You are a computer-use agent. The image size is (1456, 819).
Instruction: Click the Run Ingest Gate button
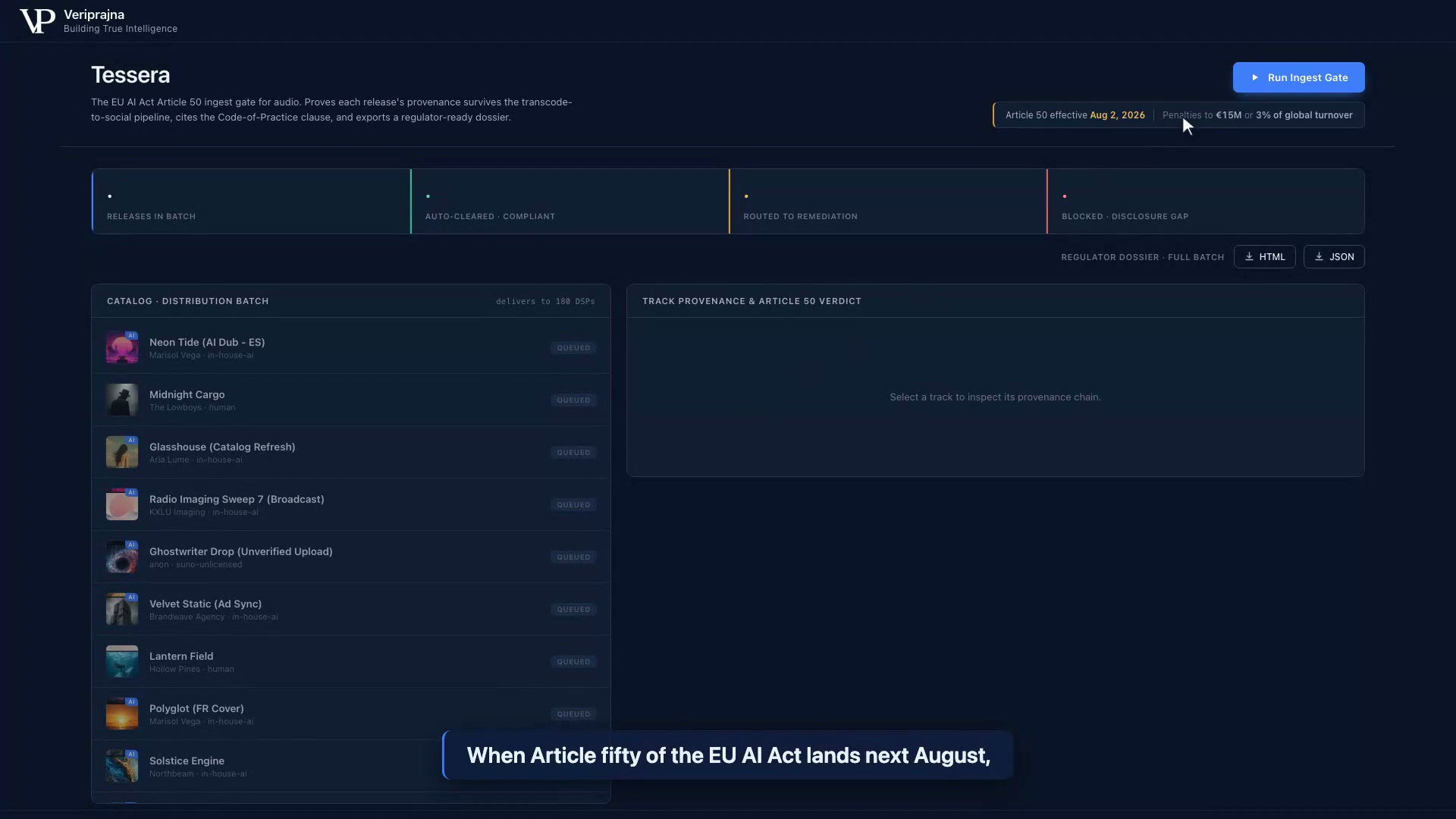click(x=1298, y=77)
